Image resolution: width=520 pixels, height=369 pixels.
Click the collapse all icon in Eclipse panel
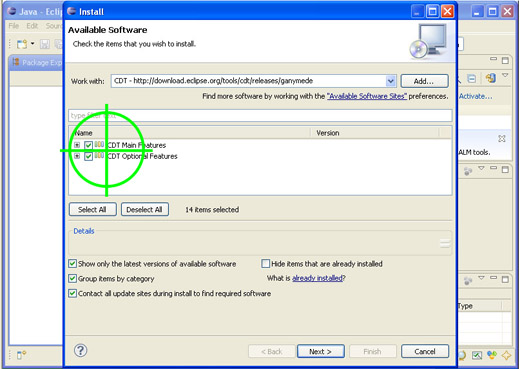point(472,79)
